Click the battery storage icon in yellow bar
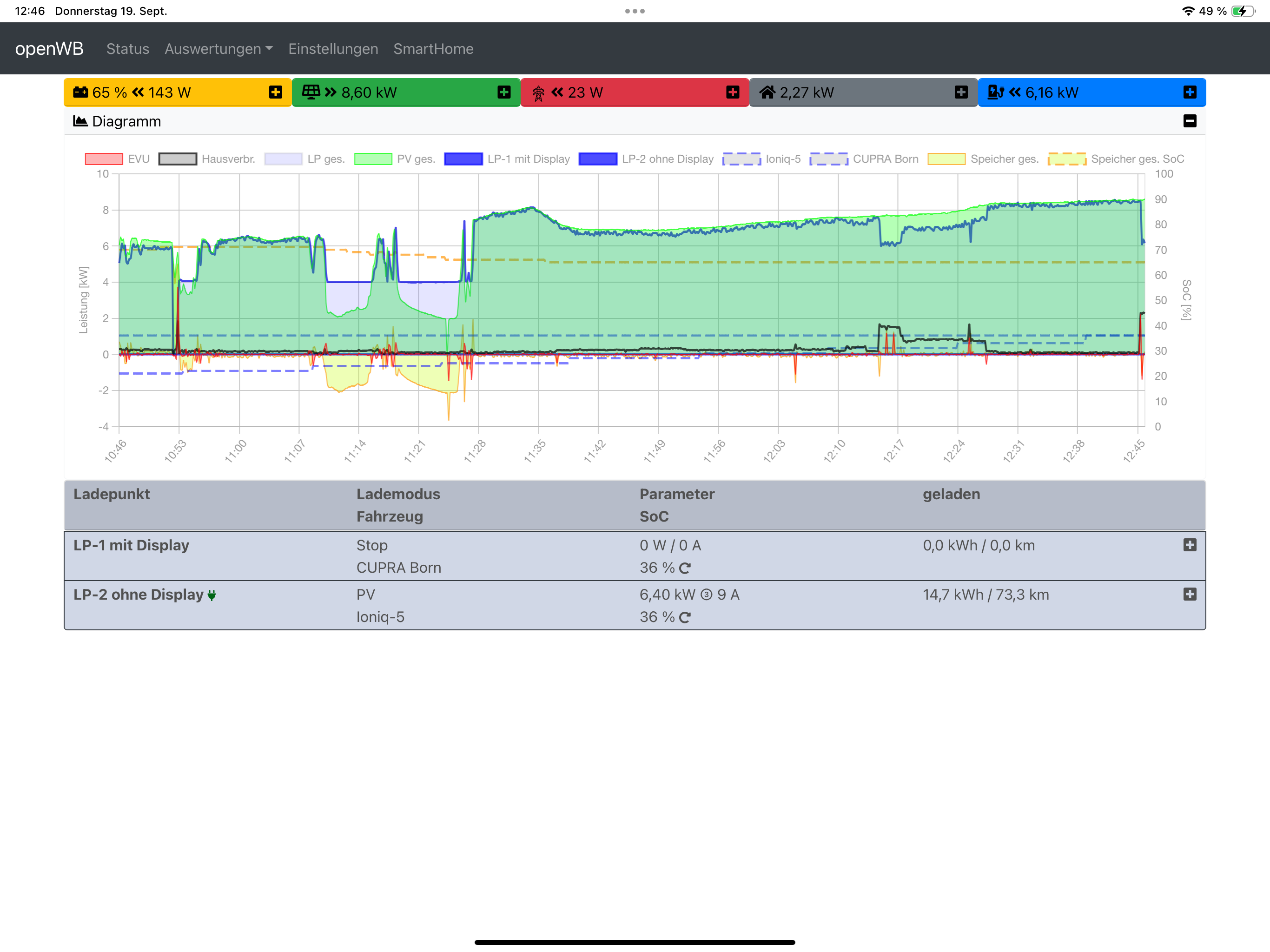 80,92
